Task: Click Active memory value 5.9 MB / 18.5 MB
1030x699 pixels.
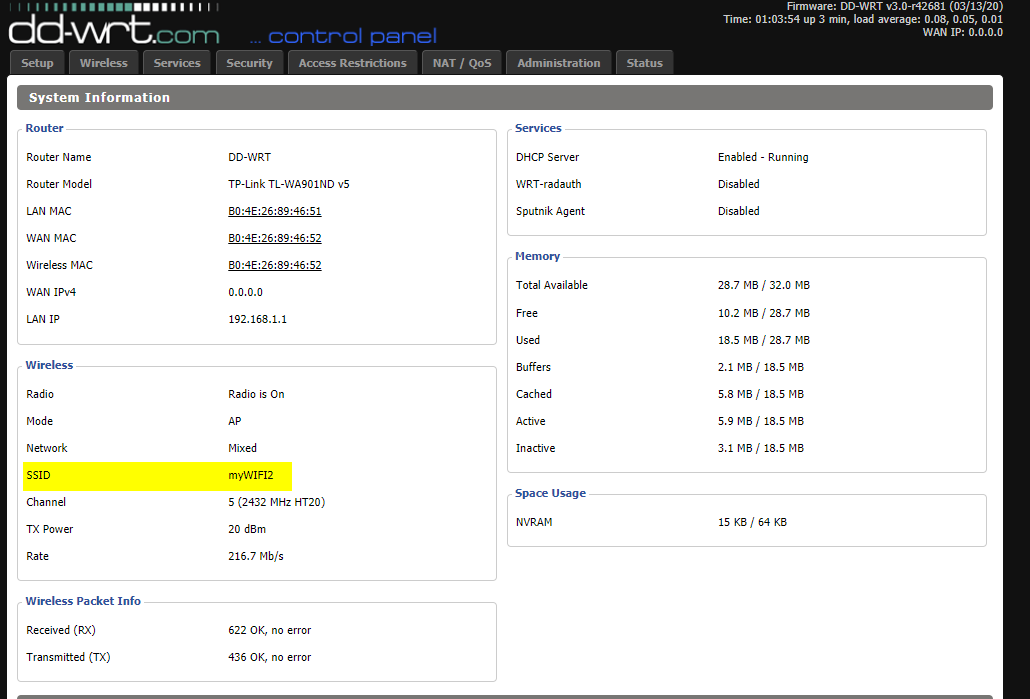Action: coord(761,420)
